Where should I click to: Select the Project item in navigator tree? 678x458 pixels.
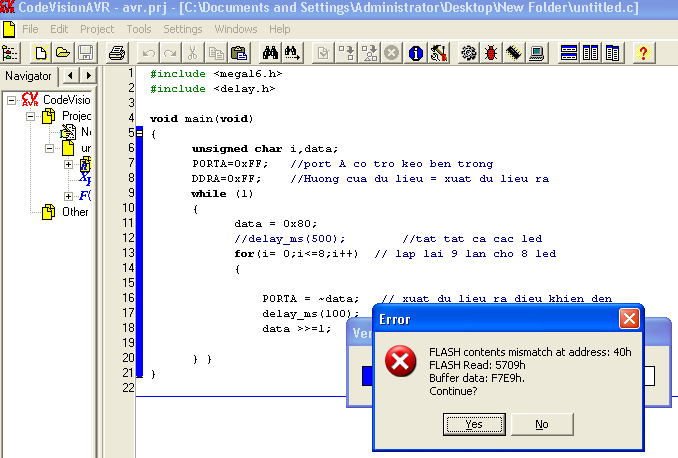click(77, 116)
